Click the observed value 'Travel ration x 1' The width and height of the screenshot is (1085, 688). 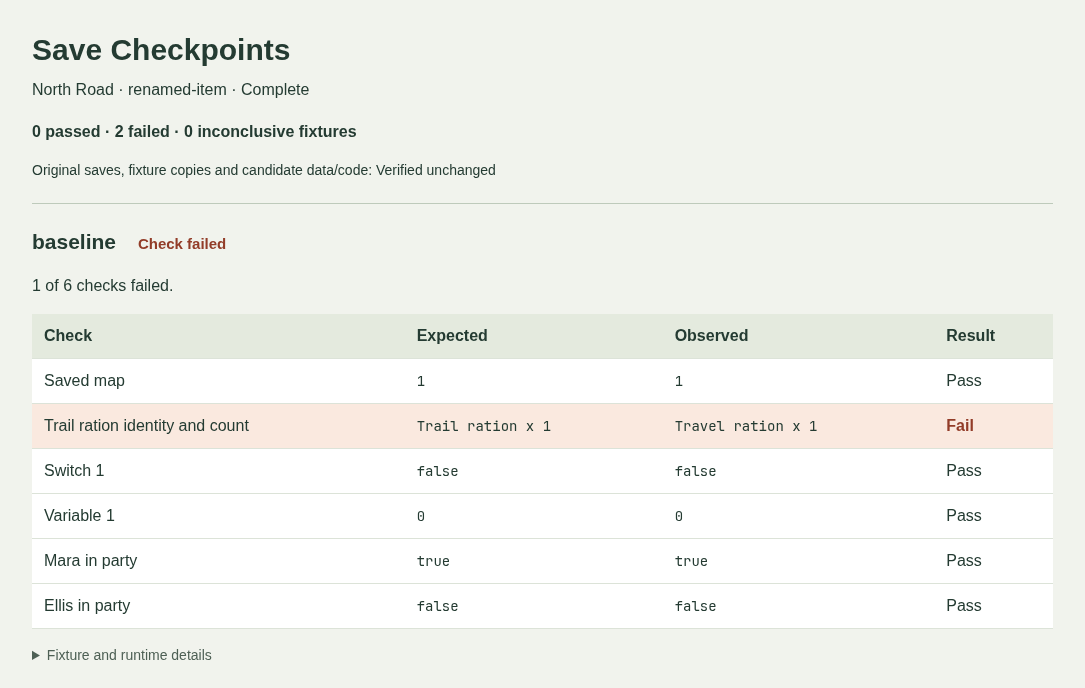coord(746,426)
